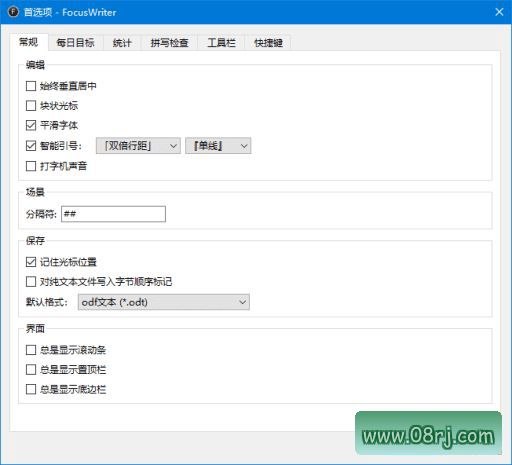This screenshot has width=512, height=465.
Task: Enable 始终垂直居中 checkbox
Action: [31, 86]
